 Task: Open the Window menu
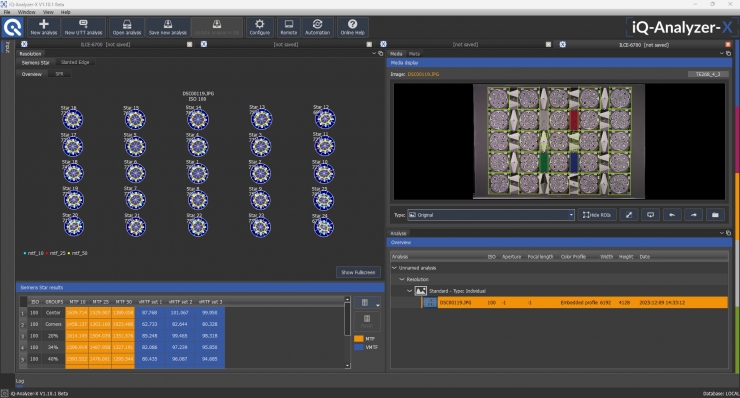(26, 12)
